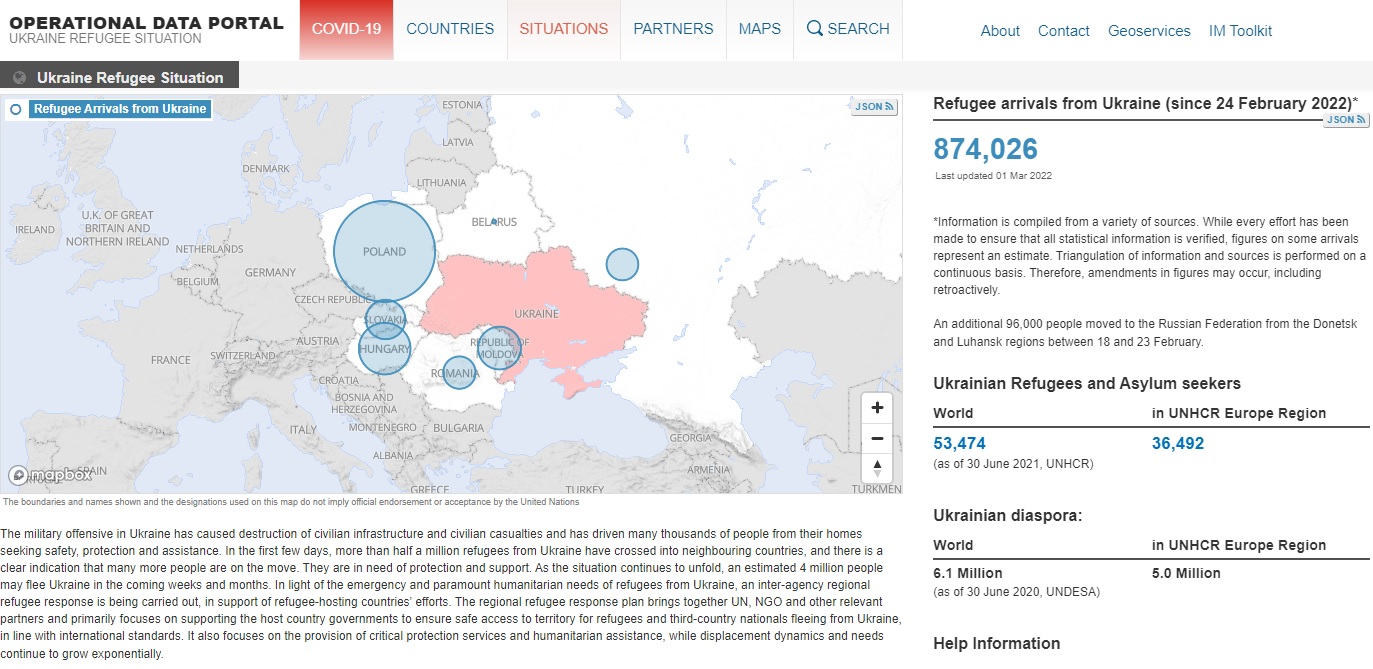Open the Partners menu
The width and height of the screenshot is (1373, 669).
tap(673, 29)
